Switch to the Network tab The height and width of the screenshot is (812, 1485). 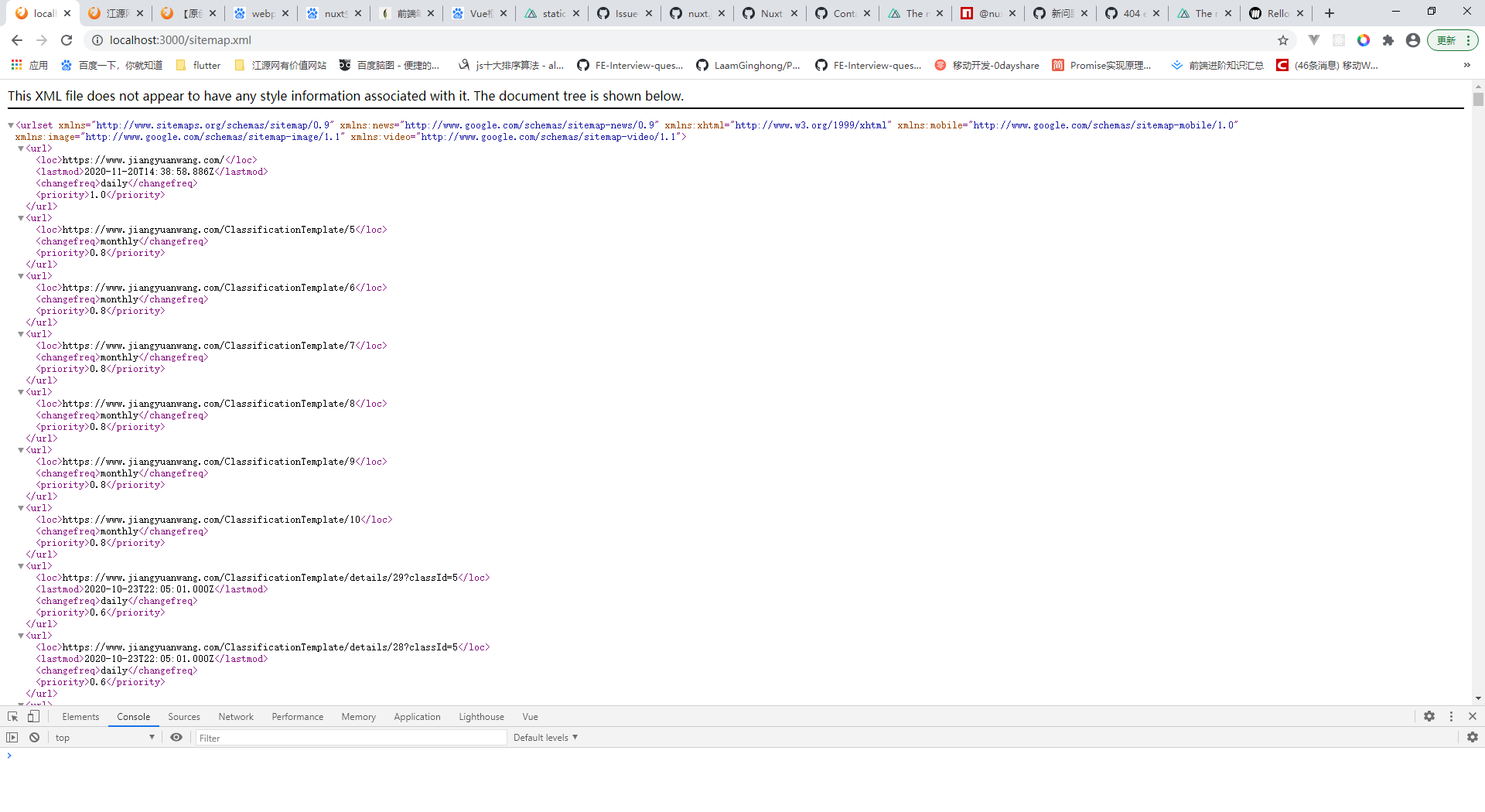(236, 717)
